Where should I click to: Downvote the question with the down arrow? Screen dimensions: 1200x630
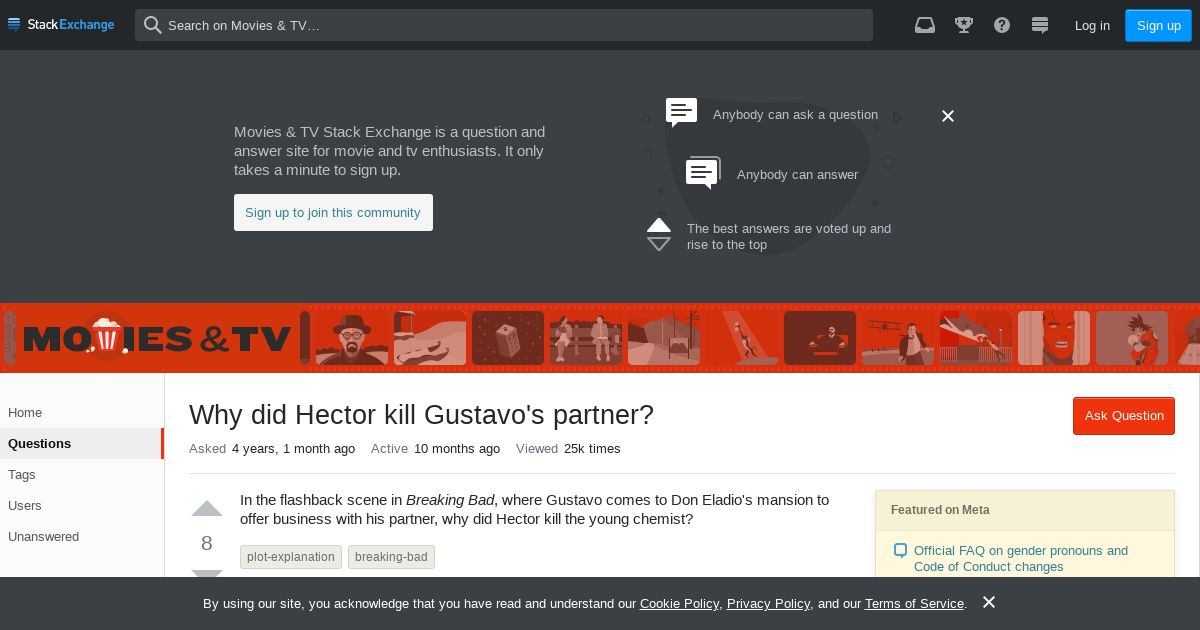[x=207, y=574]
